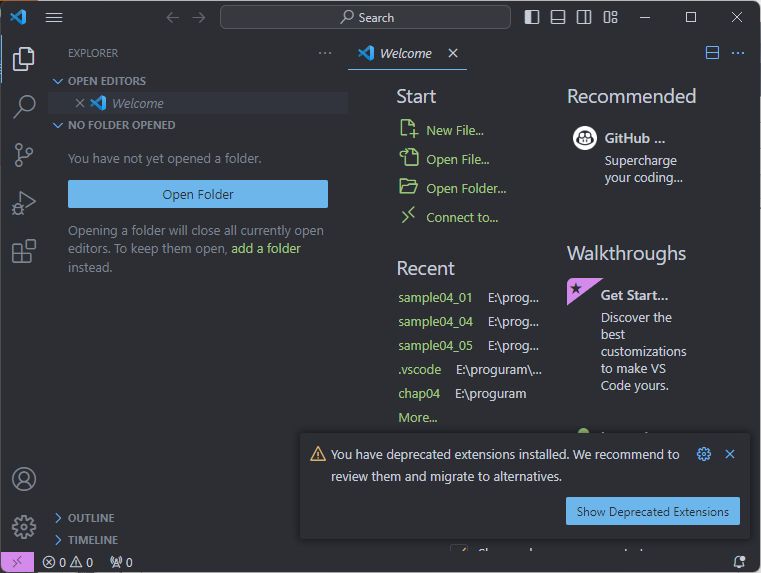Toggle the bottom panel
This screenshot has height=573, width=761.
(x=558, y=17)
